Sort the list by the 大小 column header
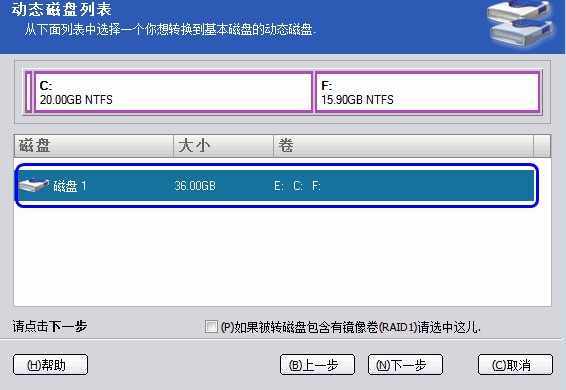 pyautogui.click(x=223, y=146)
